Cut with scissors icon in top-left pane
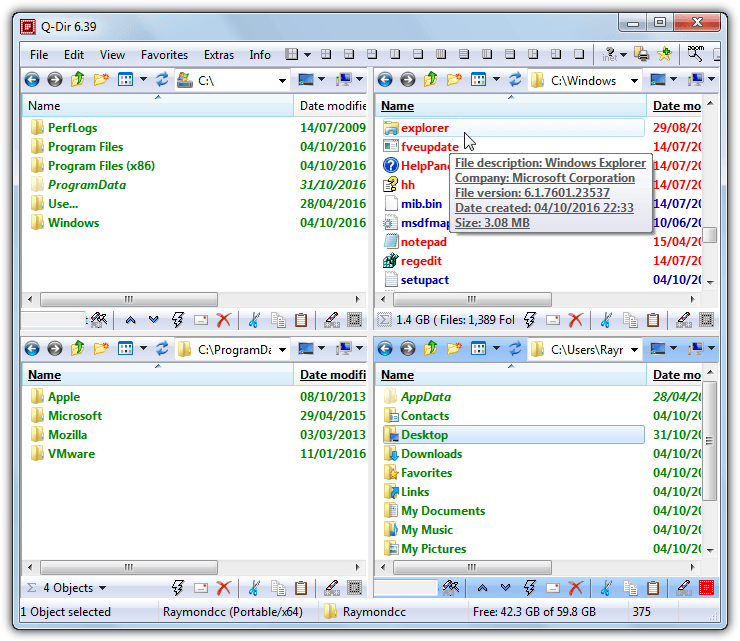This screenshot has height=641, width=740. (254, 320)
